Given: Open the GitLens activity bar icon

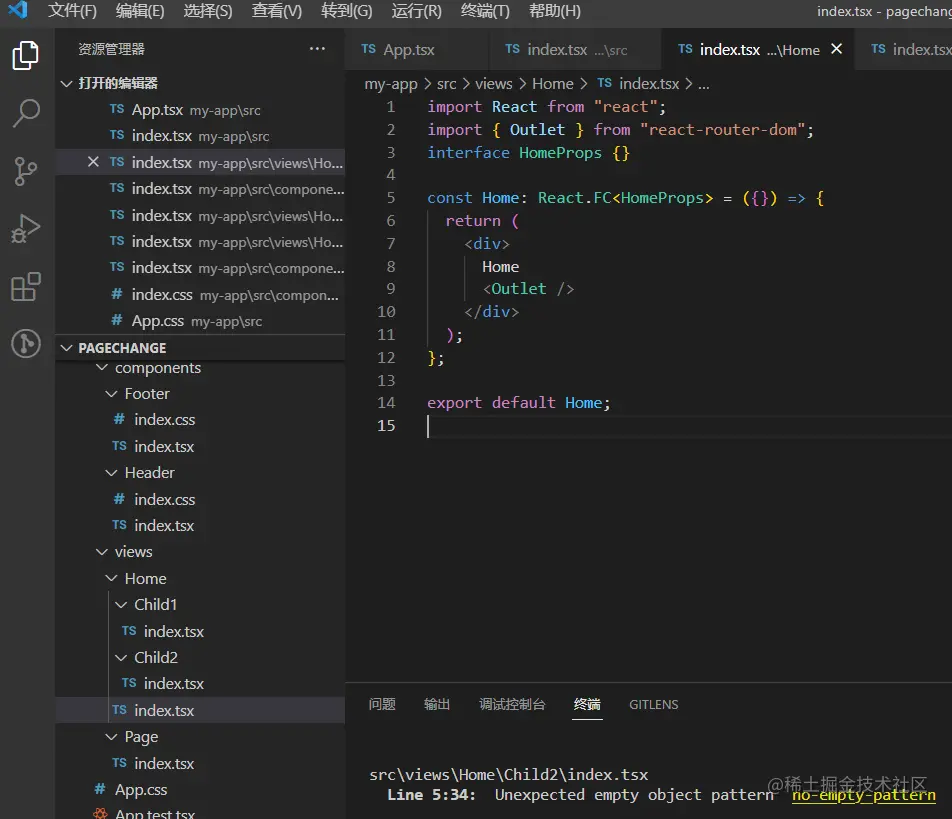Looking at the screenshot, I should tap(26, 344).
